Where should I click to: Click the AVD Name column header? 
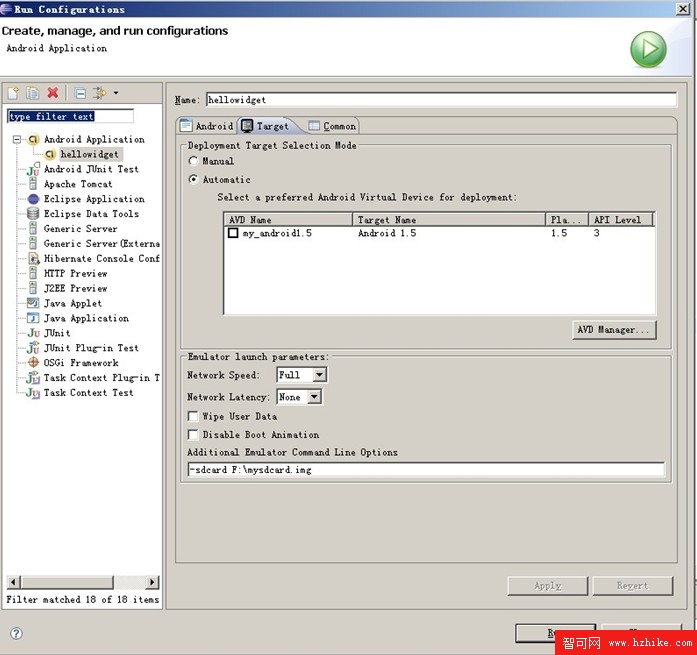pos(288,220)
